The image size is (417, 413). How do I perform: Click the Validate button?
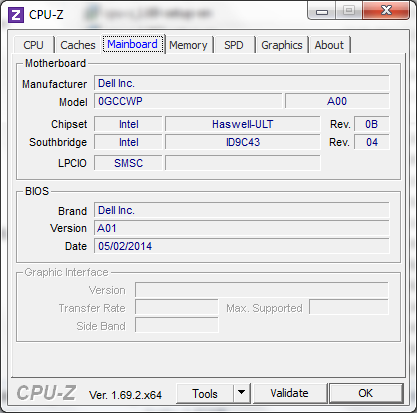point(289,393)
